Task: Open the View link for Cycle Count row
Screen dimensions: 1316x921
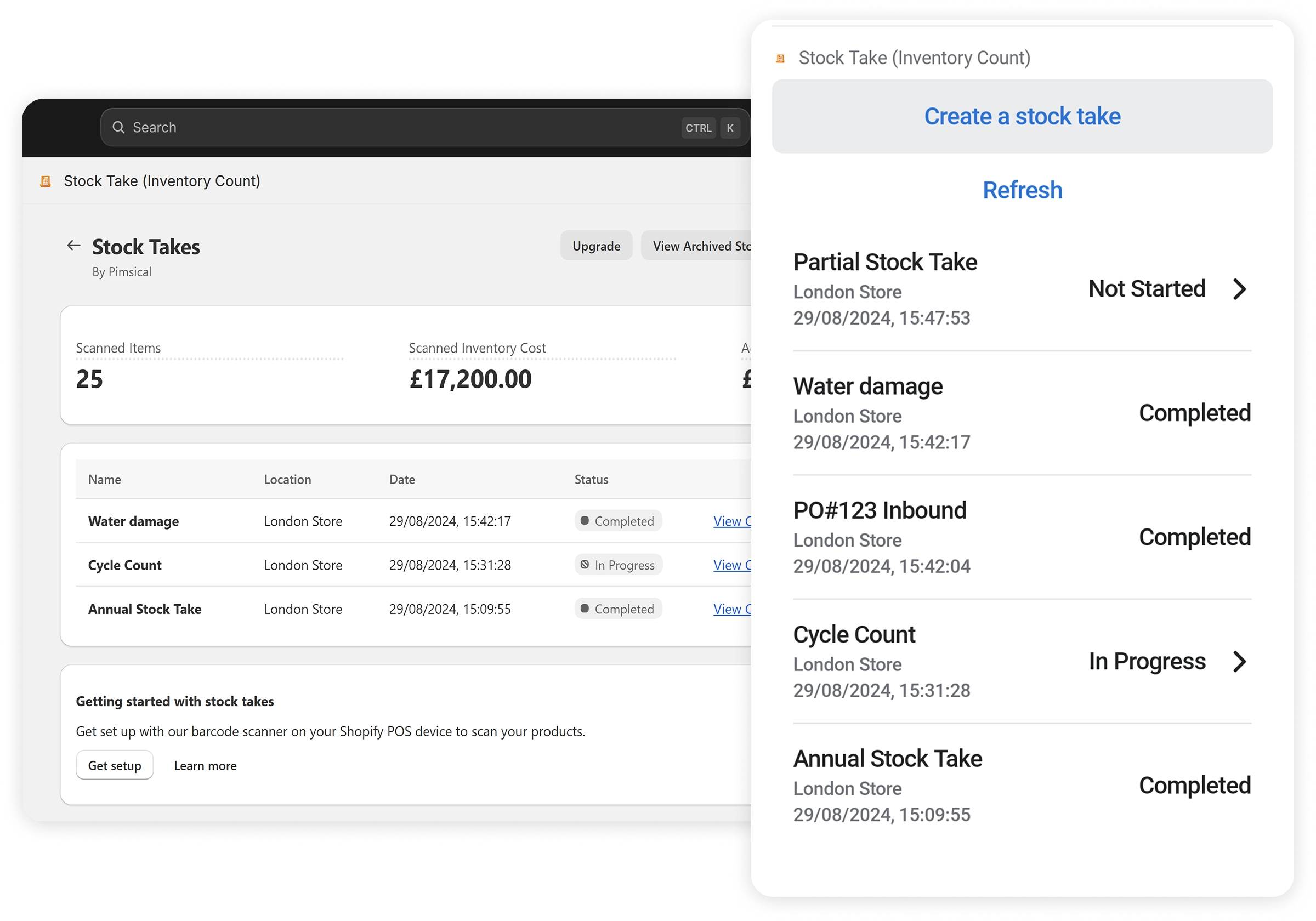Action: pyautogui.click(x=732, y=566)
